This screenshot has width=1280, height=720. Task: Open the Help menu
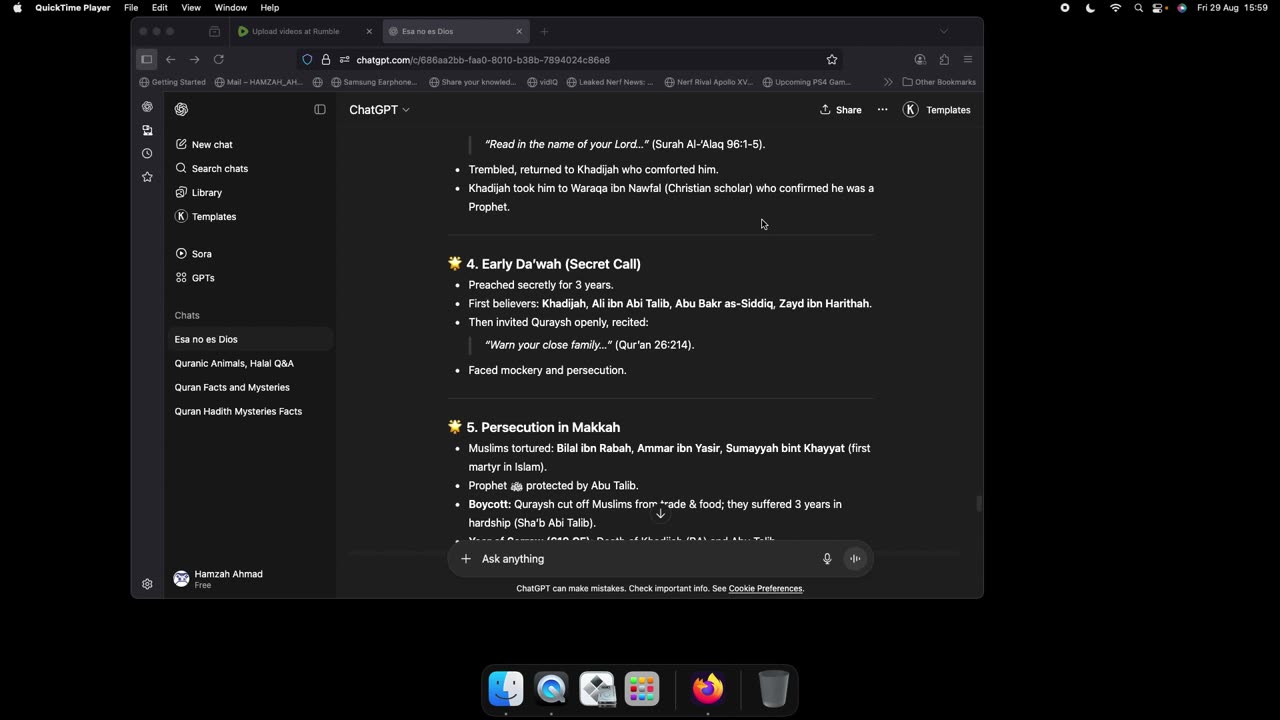270,7
